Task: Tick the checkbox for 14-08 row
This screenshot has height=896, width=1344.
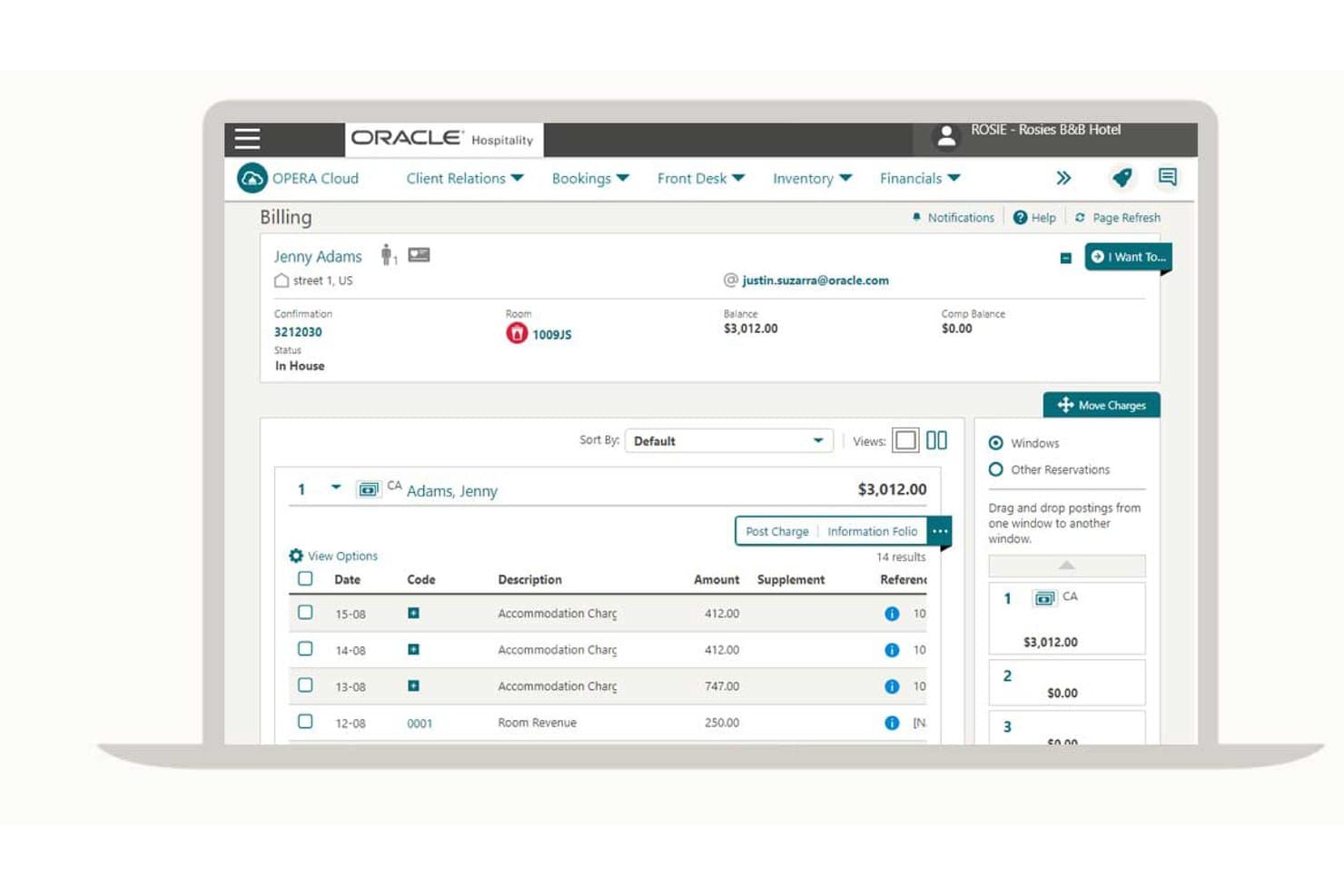Action: [305, 649]
